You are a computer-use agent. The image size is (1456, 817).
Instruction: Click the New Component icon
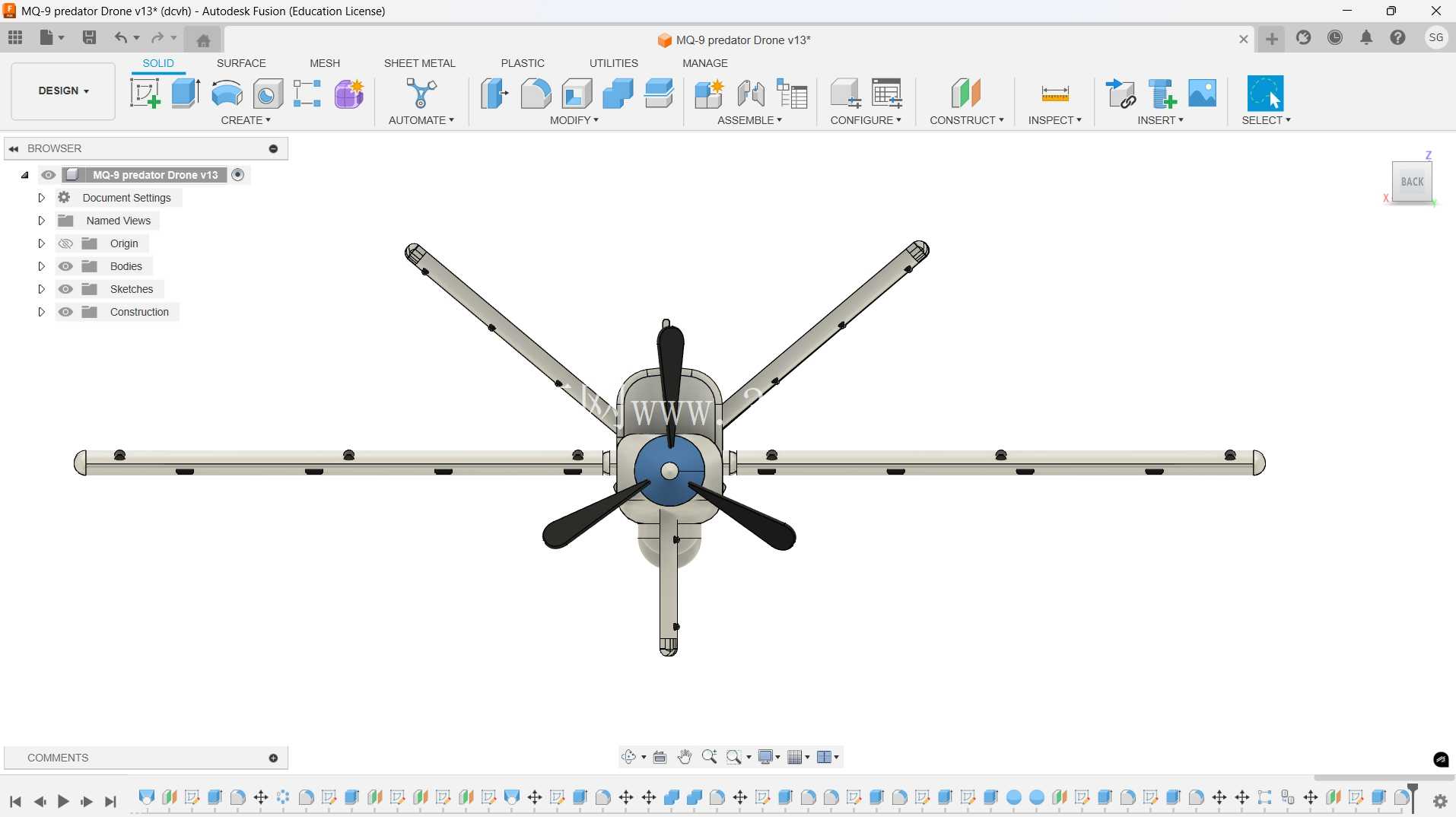click(x=709, y=94)
